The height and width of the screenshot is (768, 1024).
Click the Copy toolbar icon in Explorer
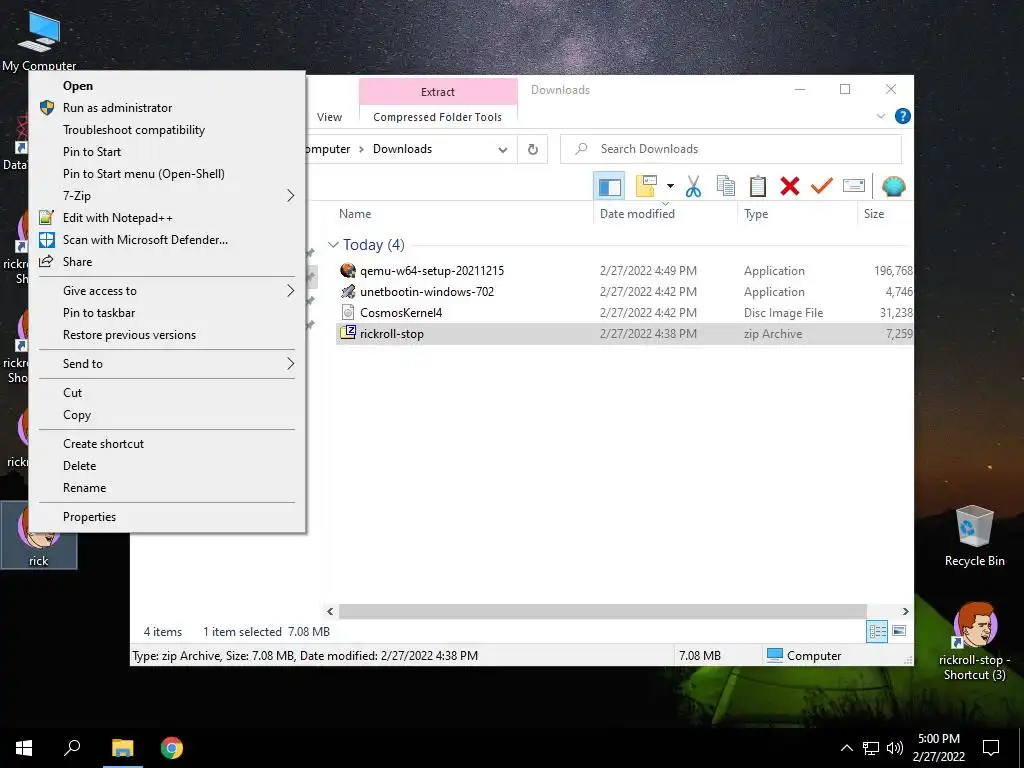pyautogui.click(x=726, y=187)
